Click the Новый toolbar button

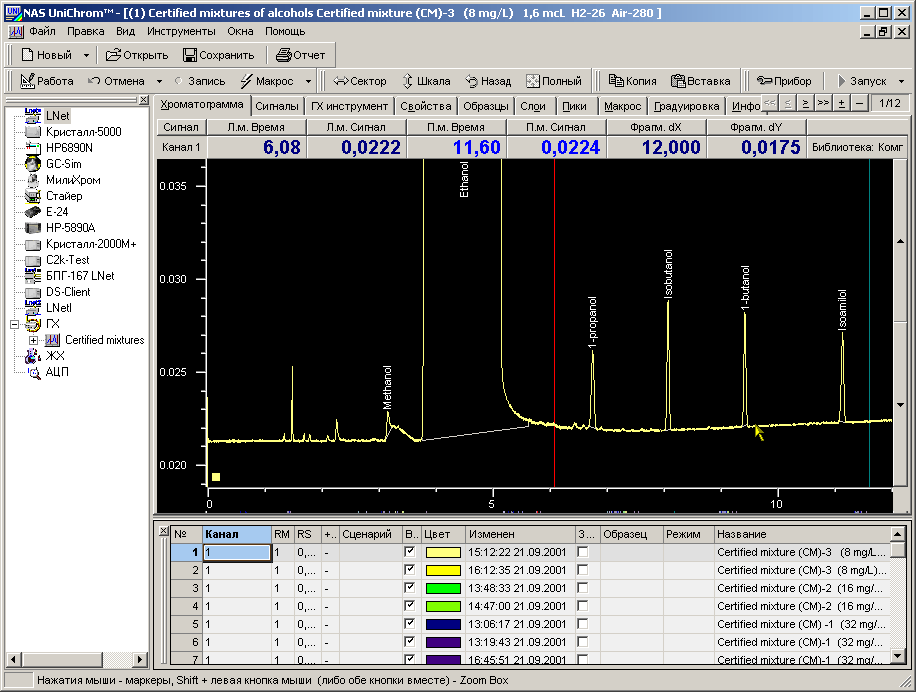click(47, 55)
